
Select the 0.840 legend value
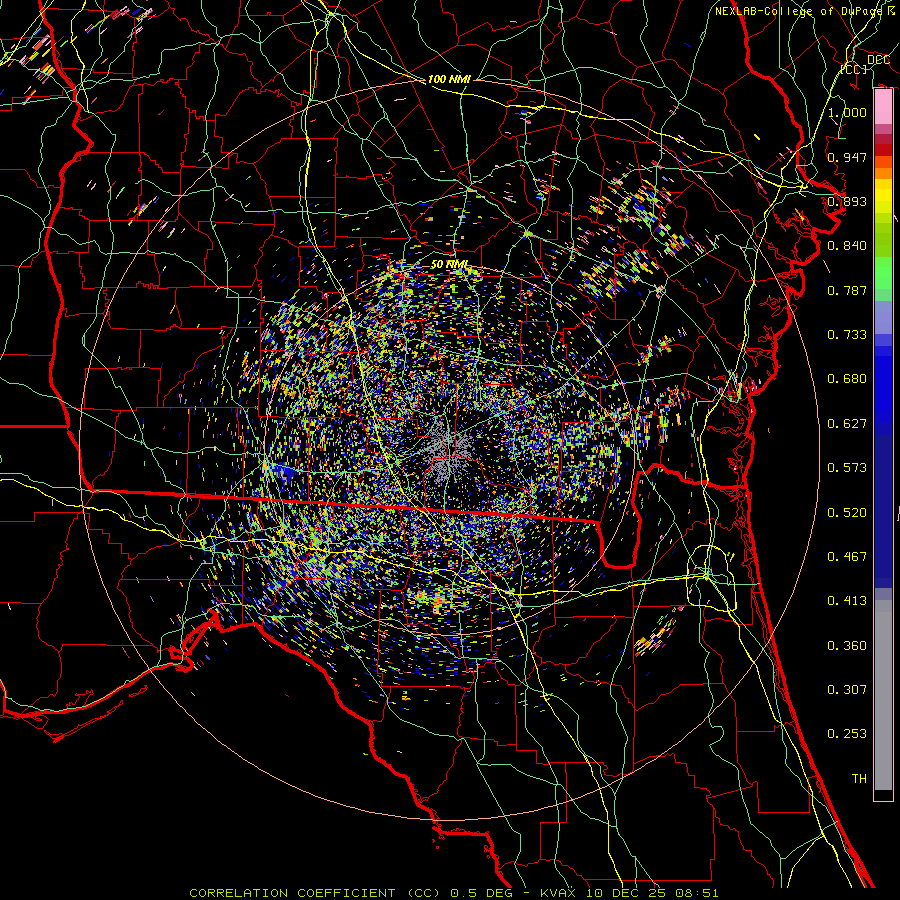(847, 246)
